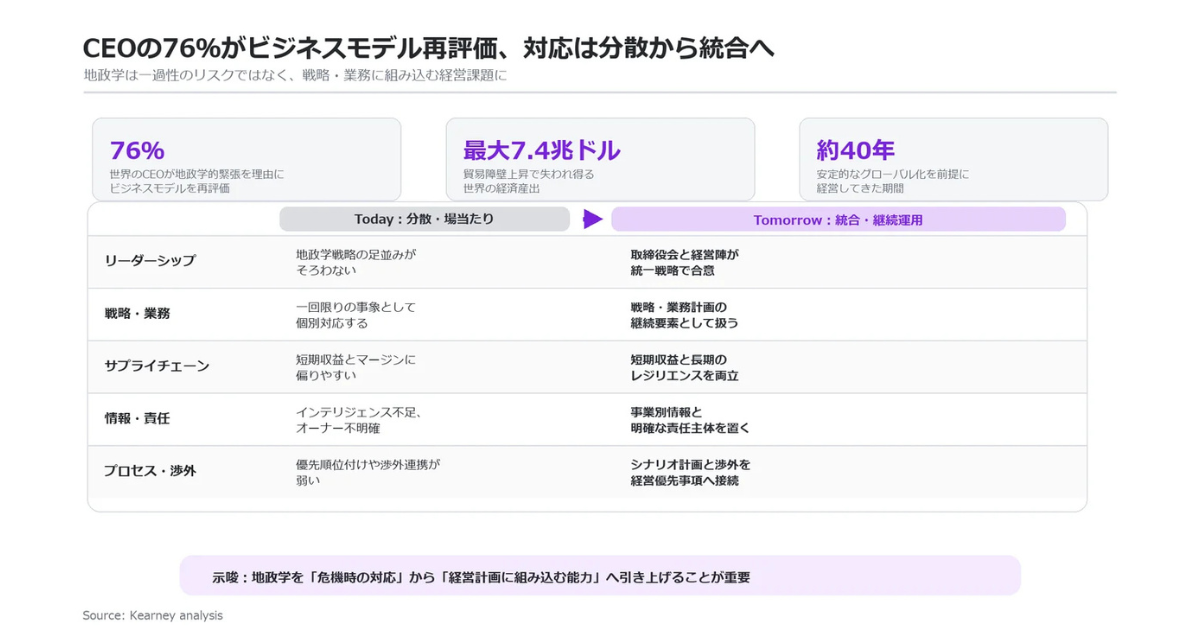This screenshot has width=1200, height=630.
Task: Click the '最大7.4兆ドル' statistic value
Action: 541,151
